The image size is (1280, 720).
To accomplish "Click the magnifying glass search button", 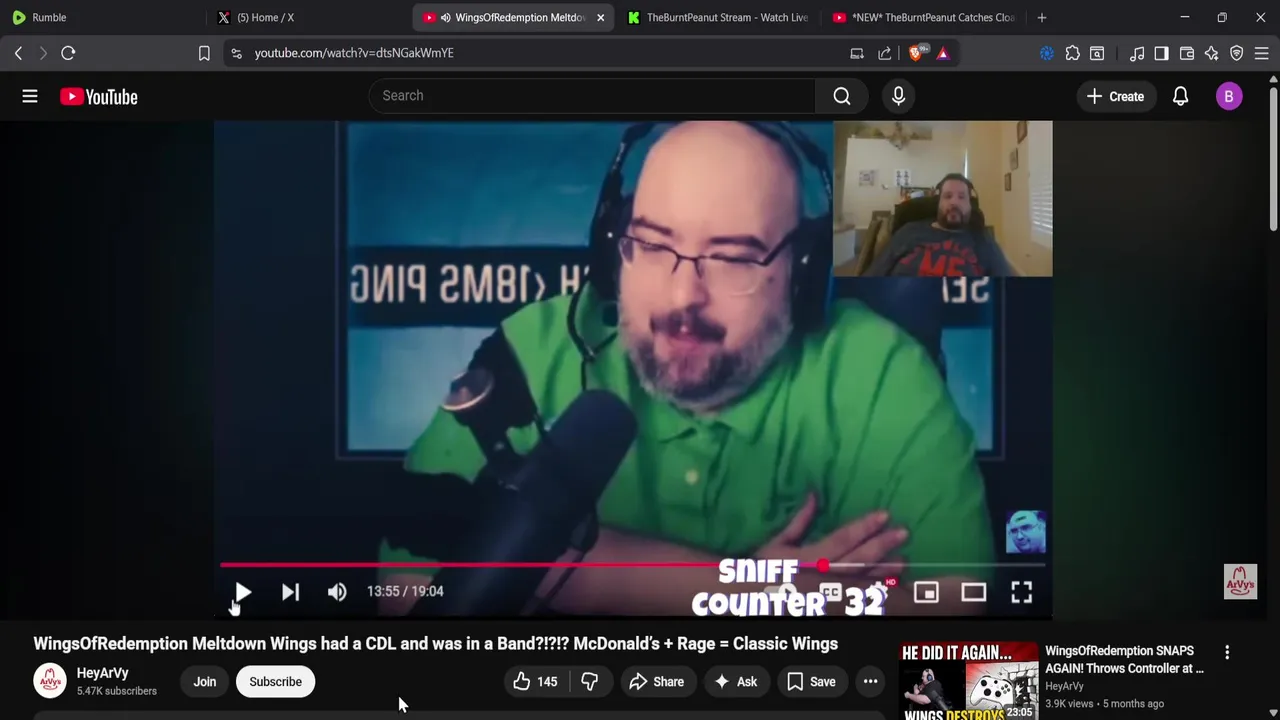I will pos(842,96).
